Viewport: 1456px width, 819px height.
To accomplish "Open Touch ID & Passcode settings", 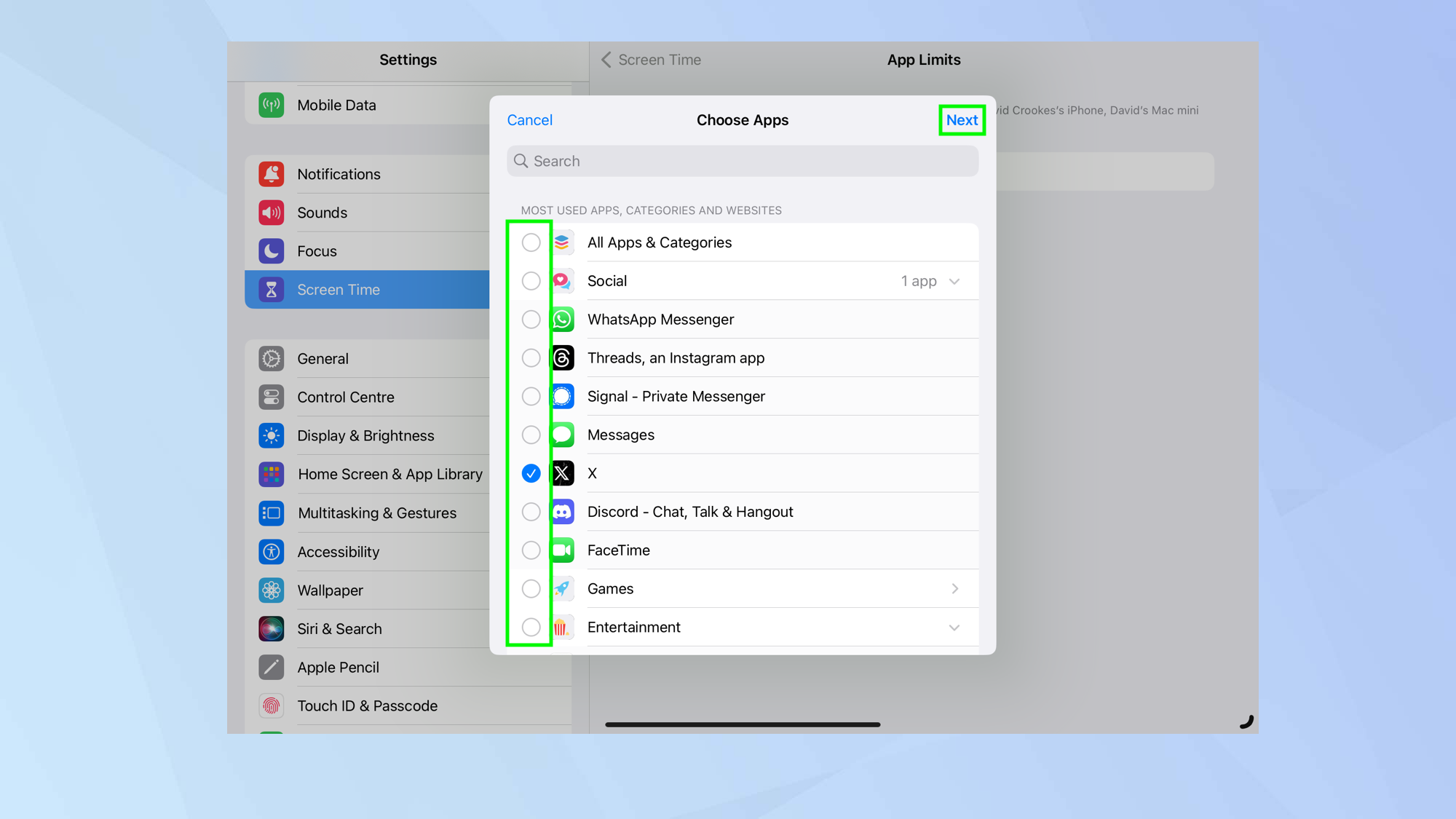I will pyautogui.click(x=408, y=706).
